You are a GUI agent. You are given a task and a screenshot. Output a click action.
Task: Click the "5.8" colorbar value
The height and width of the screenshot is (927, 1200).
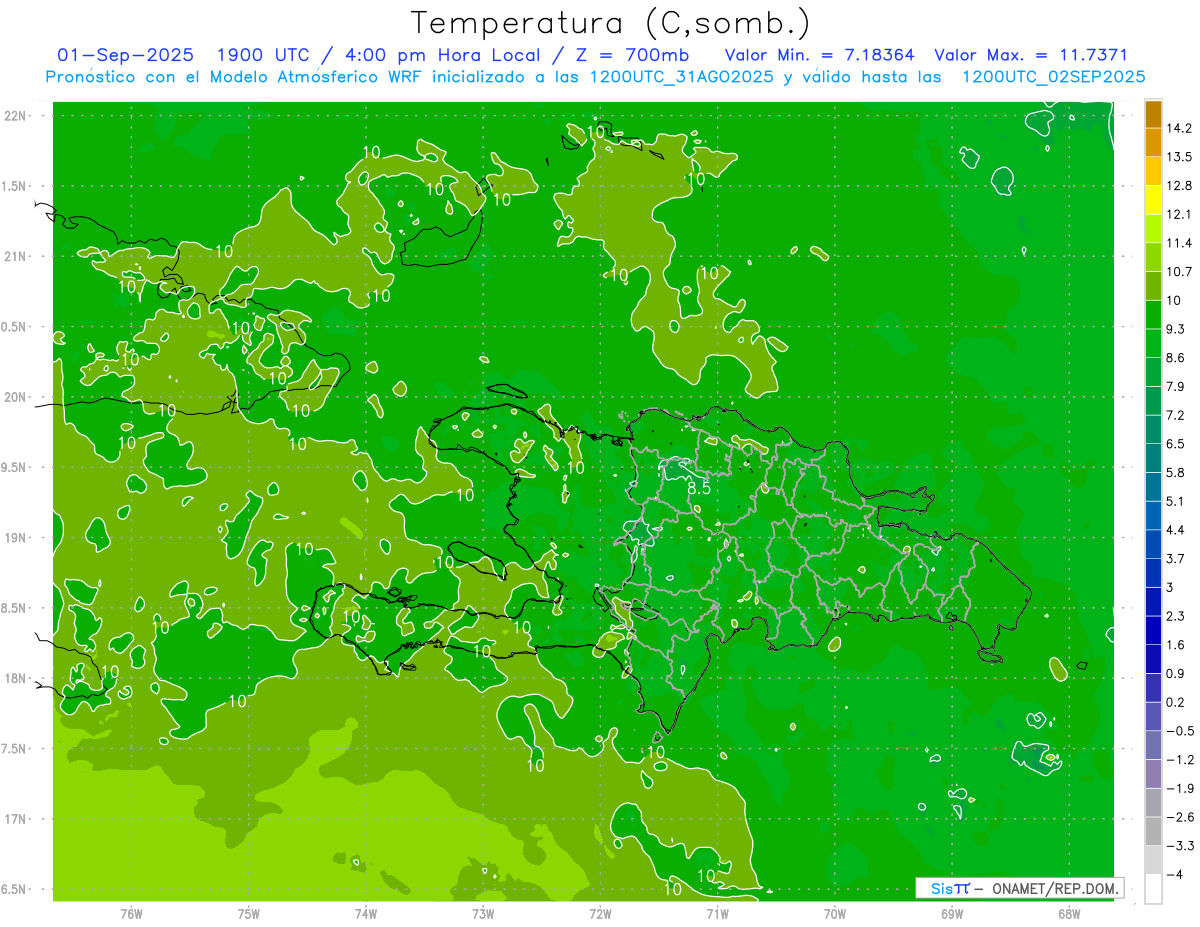pos(1175,472)
